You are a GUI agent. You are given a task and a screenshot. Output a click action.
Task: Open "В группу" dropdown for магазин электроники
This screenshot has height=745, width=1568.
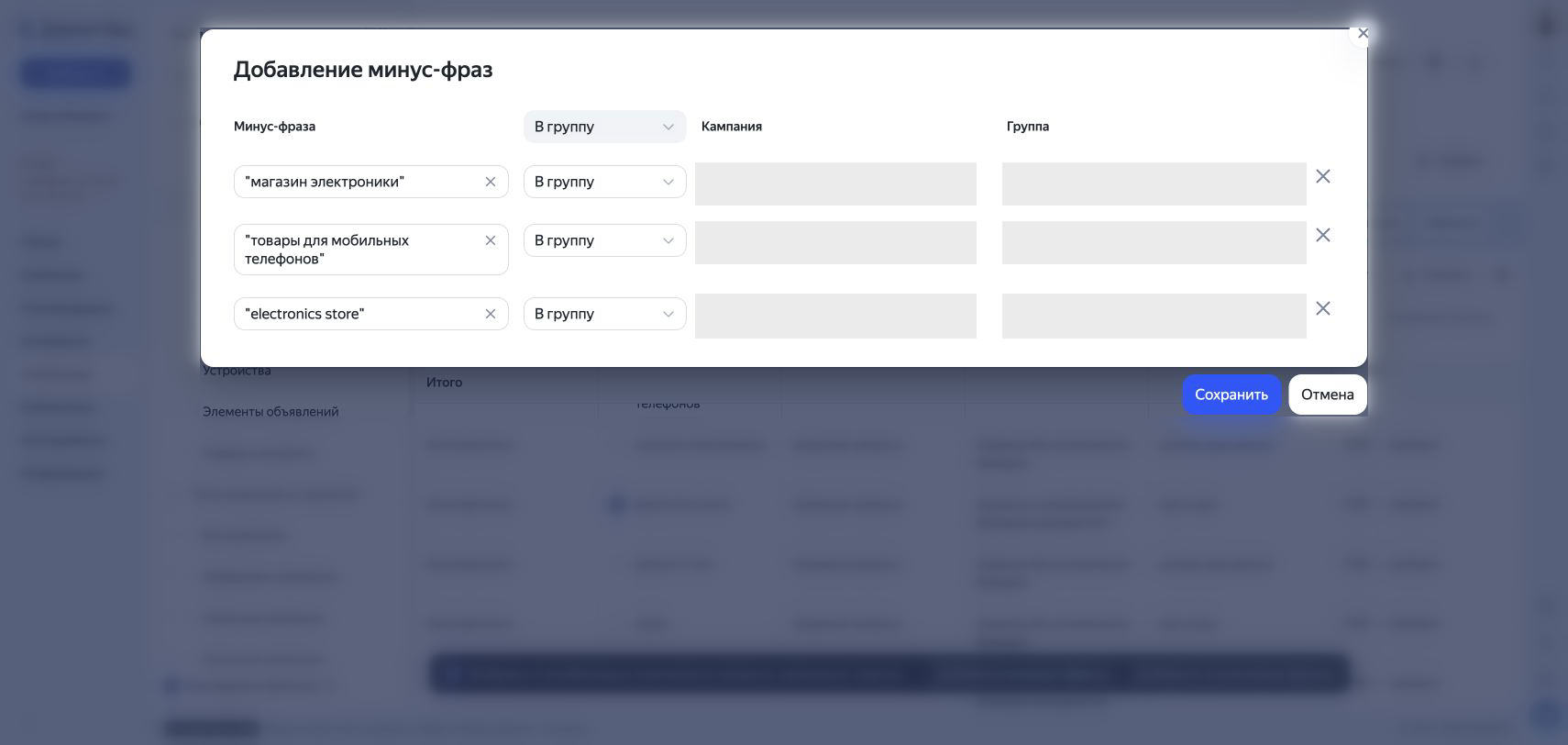(x=604, y=182)
